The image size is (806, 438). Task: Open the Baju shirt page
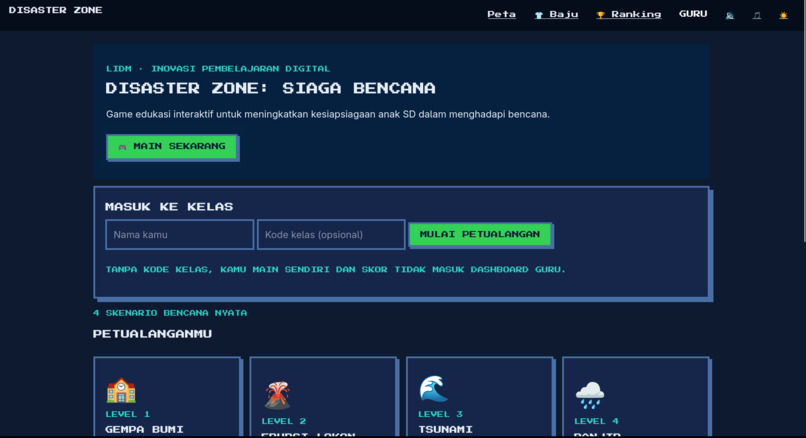pyautogui.click(x=556, y=14)
